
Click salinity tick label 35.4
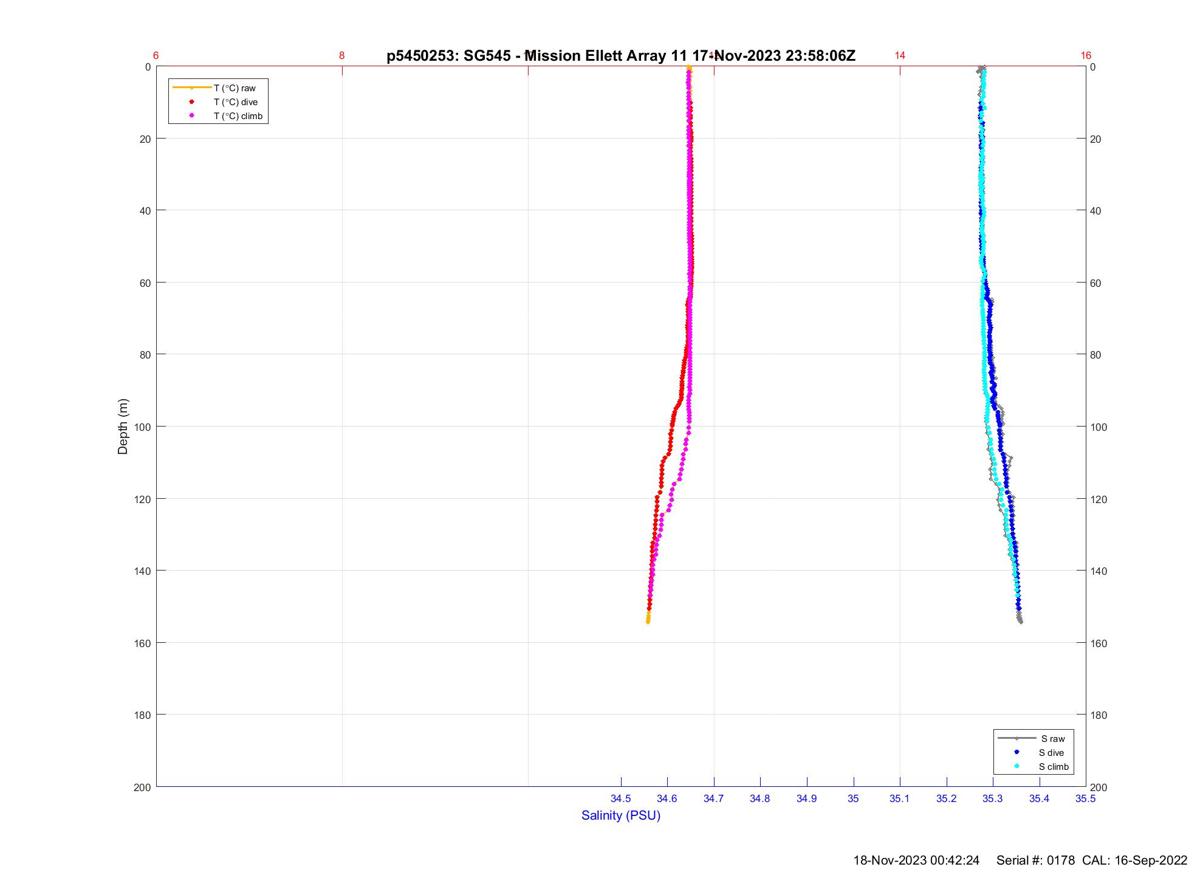(x=1039, y=798)
